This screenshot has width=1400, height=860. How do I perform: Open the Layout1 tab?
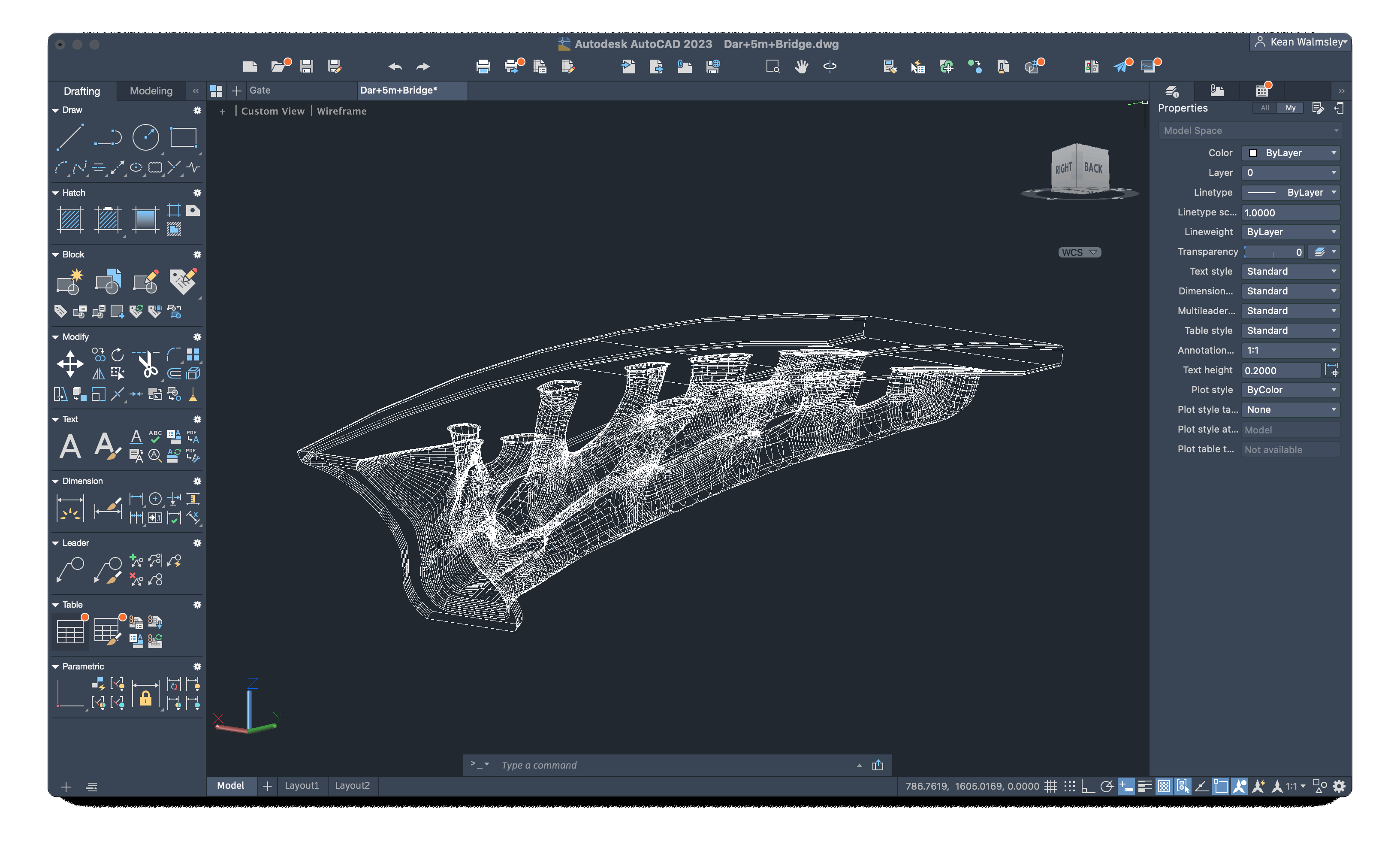pyautogui.click(x=302, y=785)
